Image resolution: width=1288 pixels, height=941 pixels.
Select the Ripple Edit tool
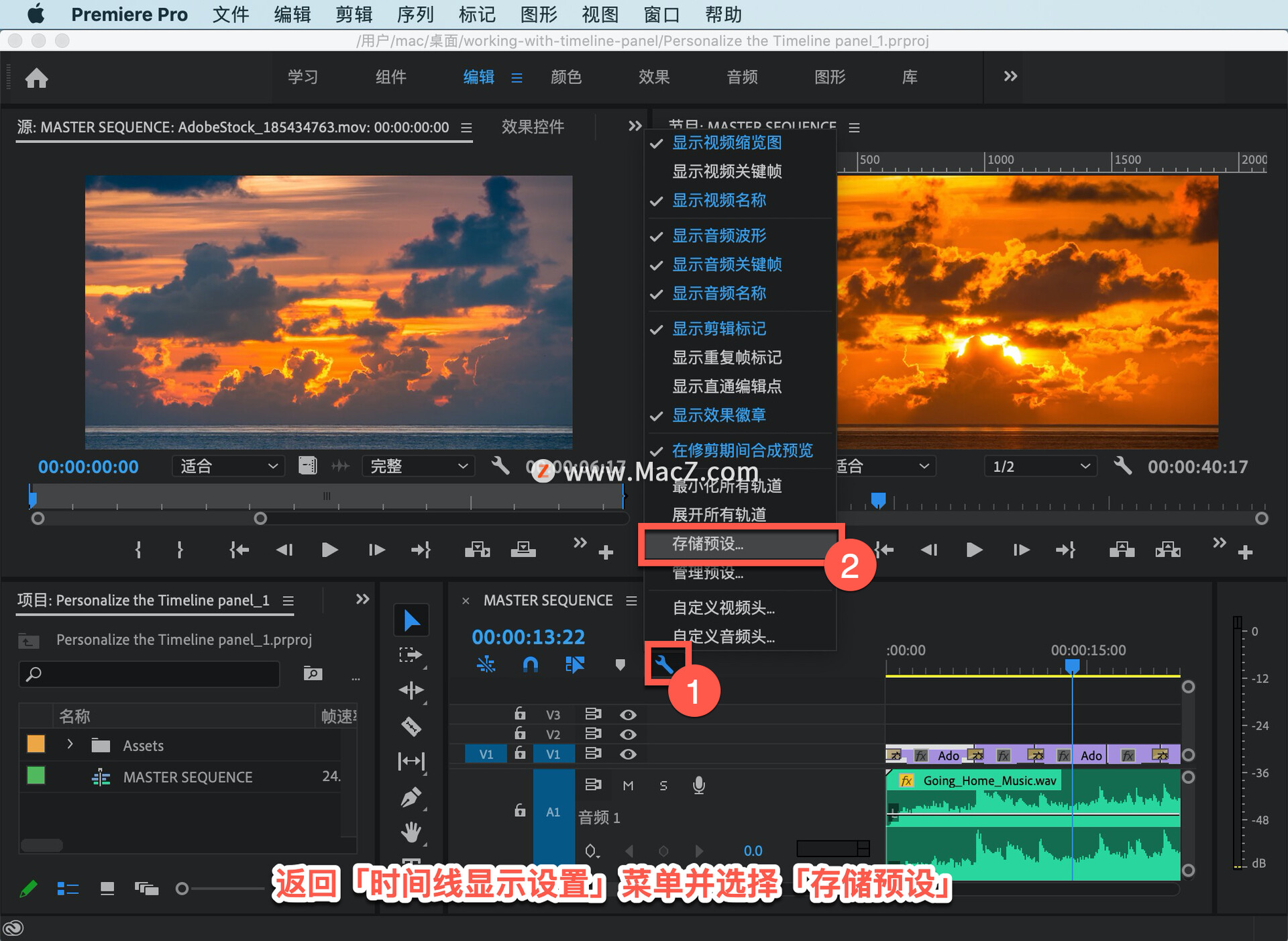[411, 690]
